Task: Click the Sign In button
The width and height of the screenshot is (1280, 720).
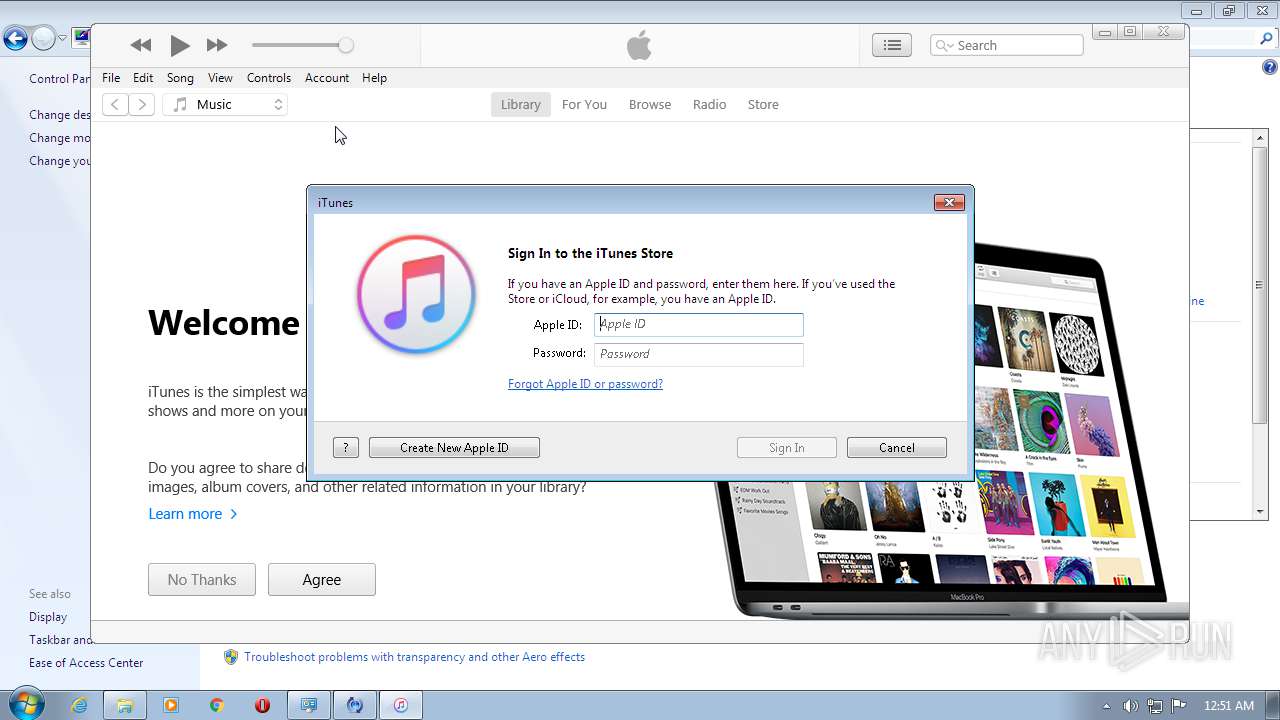Action: click(787, 448)
